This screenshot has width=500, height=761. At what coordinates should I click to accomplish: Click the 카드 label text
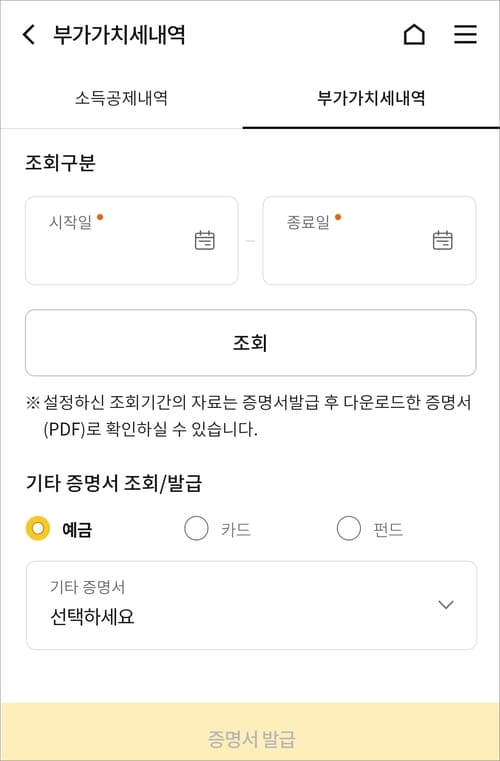[x=236, y=529]
